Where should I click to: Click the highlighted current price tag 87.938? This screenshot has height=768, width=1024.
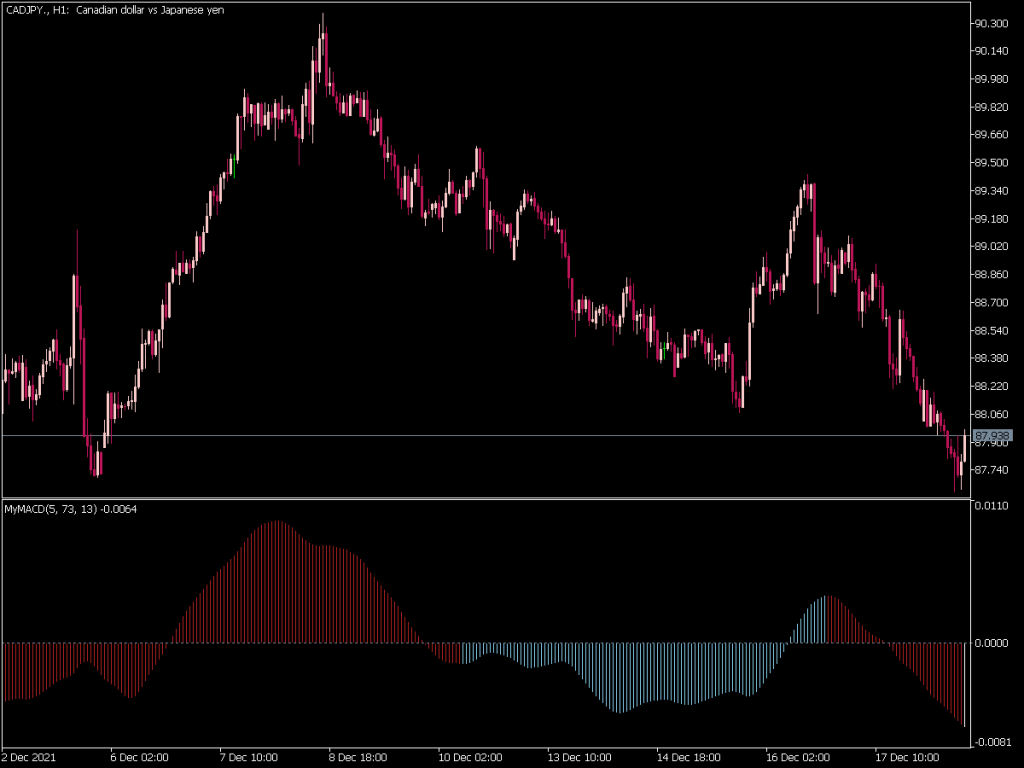click(993, 435)
